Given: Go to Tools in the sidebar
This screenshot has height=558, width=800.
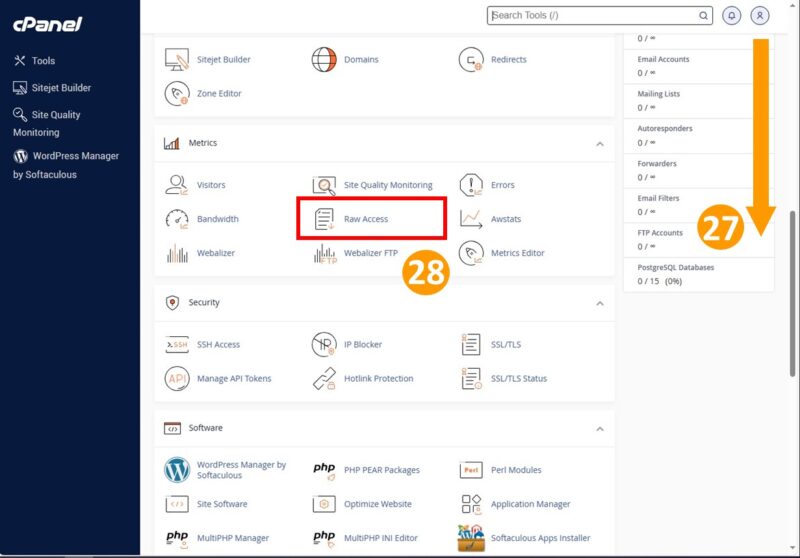Looking at the screenshot, I should coord(35,61).
